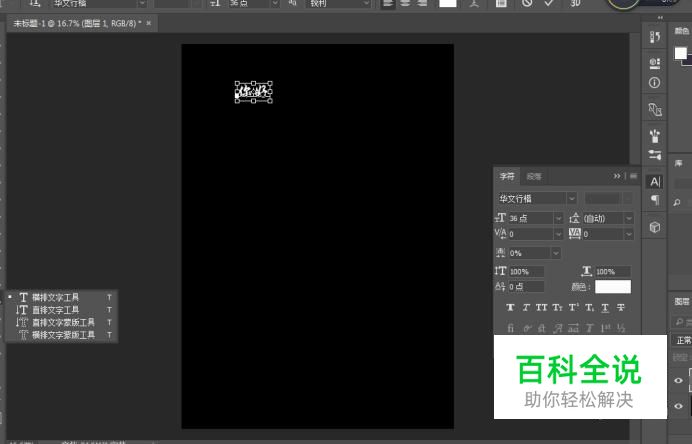692x444 pixels.
Task: Open font size dropdown showing 36 点
Action: coord(559,218)
